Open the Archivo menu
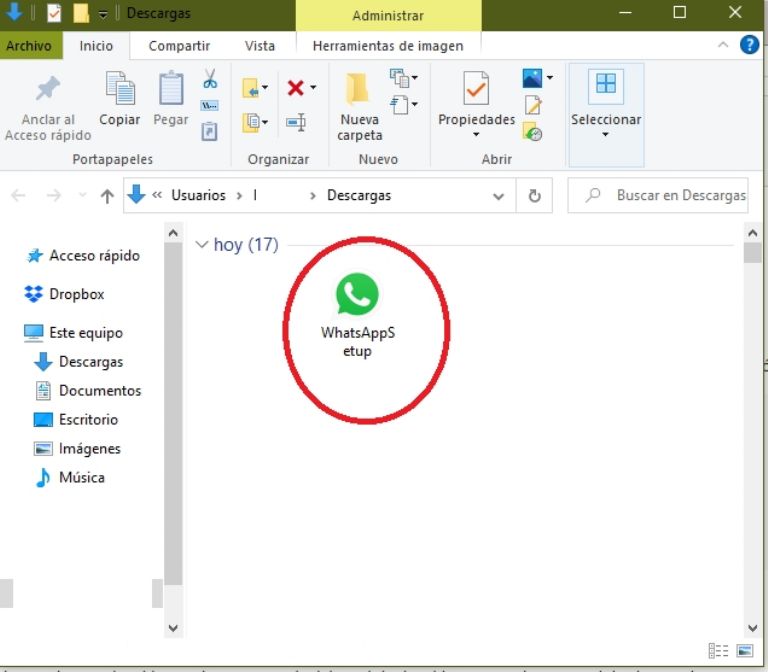 [x=29, y=46]
